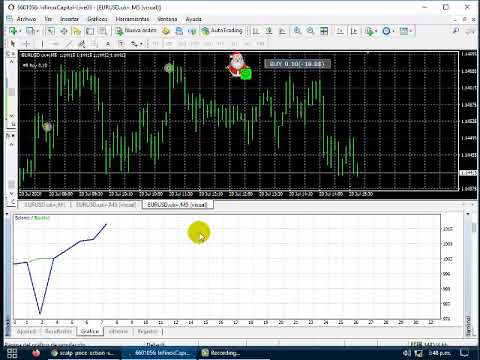Screen dimensions: 480x360
Task: Open the indicators list icon
Action: (x=369, y=31)
